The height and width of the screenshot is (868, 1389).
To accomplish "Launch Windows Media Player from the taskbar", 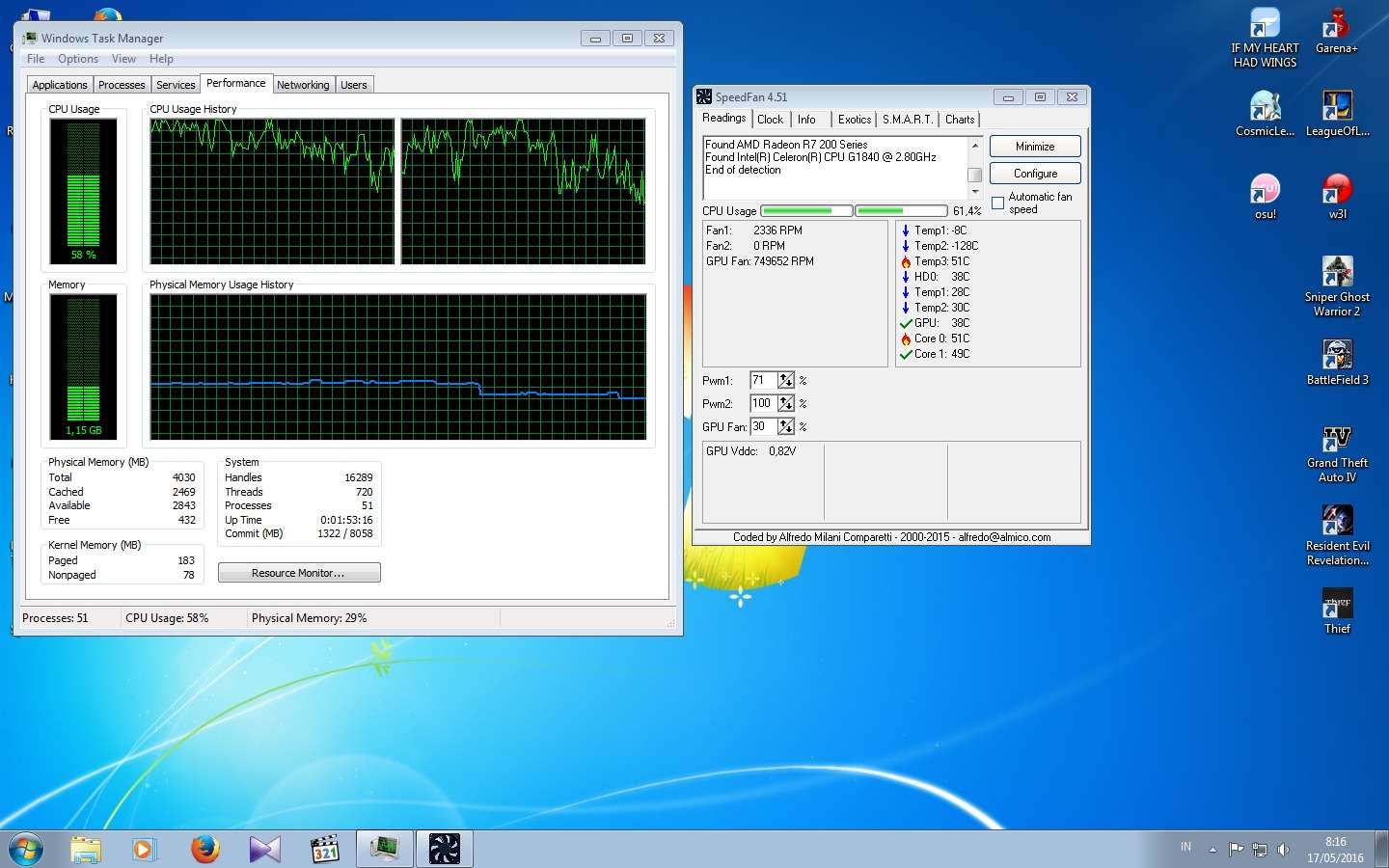I will point(145,849).
